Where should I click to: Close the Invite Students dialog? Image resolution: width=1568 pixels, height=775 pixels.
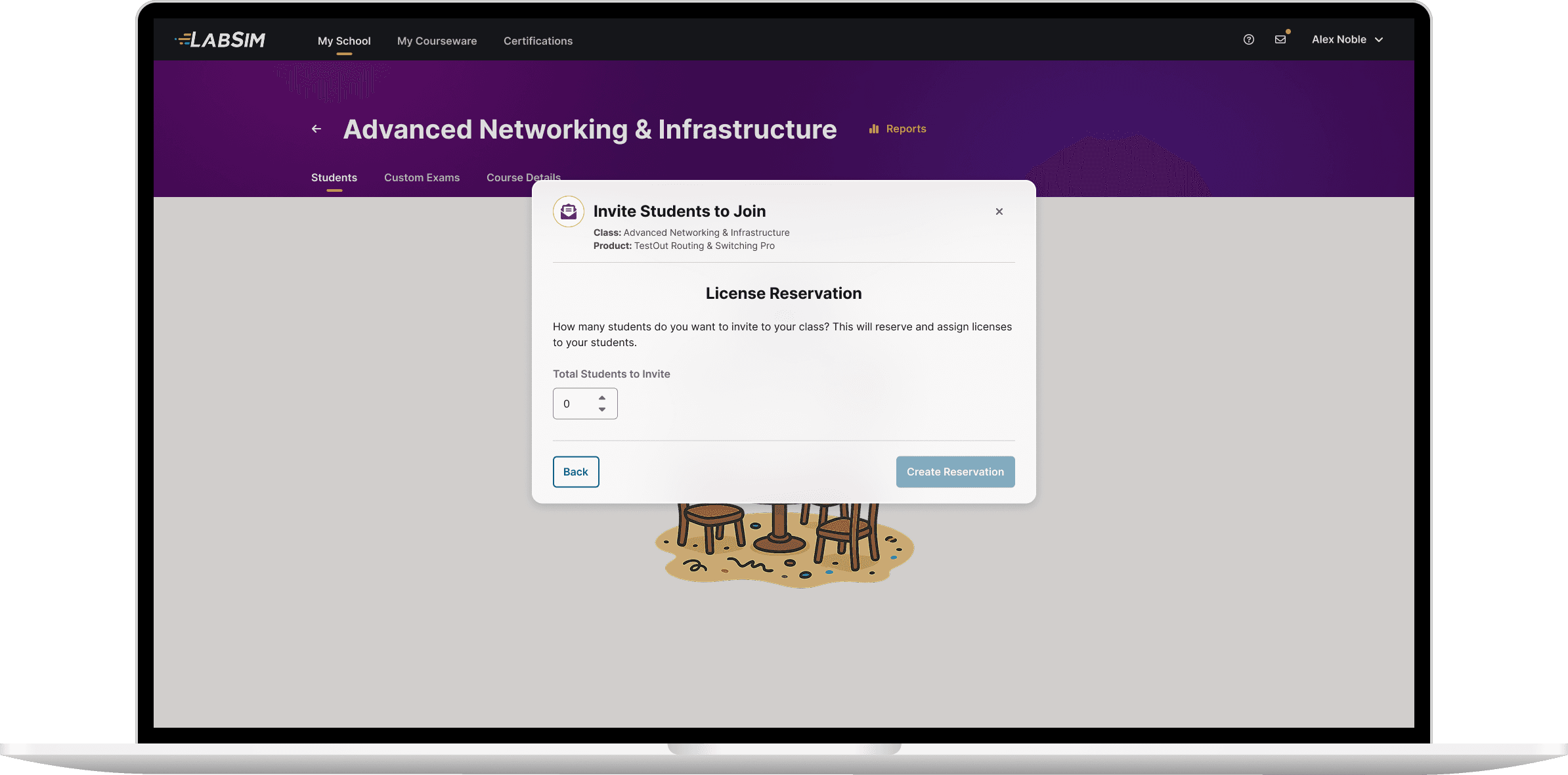point(999,211)
